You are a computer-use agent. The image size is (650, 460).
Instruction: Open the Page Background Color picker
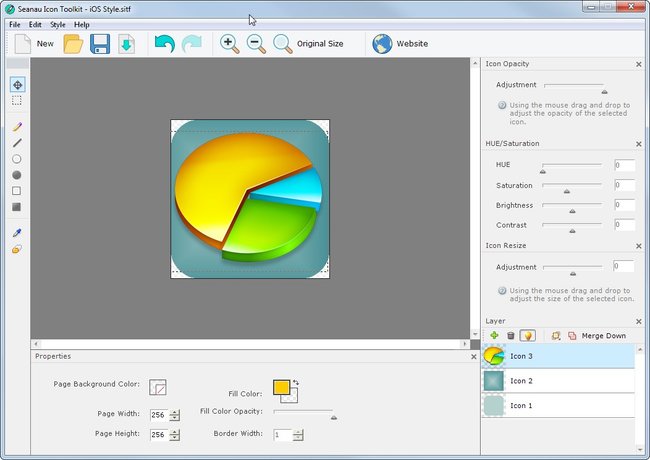pos(158,387)
